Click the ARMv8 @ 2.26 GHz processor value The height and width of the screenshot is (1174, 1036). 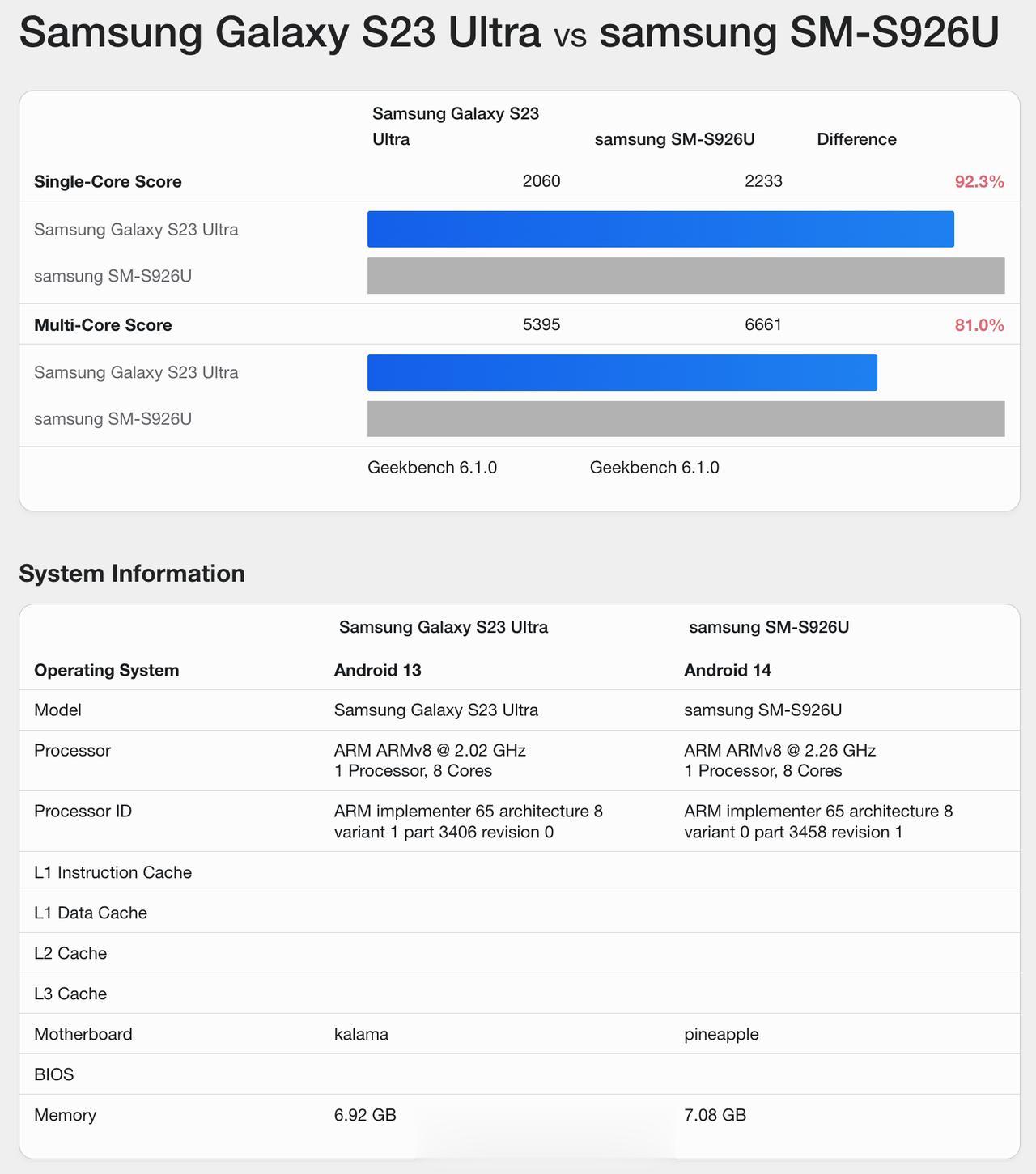(779, 751)
